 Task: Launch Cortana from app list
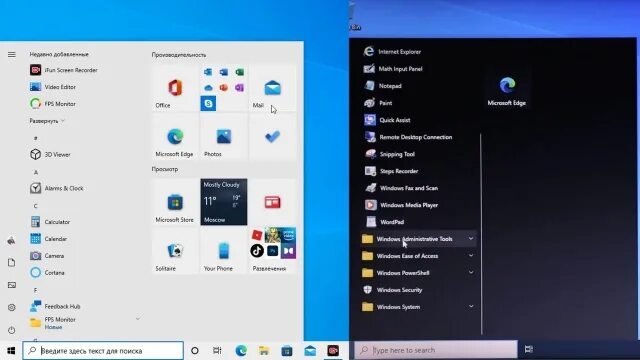coord(47,273)
